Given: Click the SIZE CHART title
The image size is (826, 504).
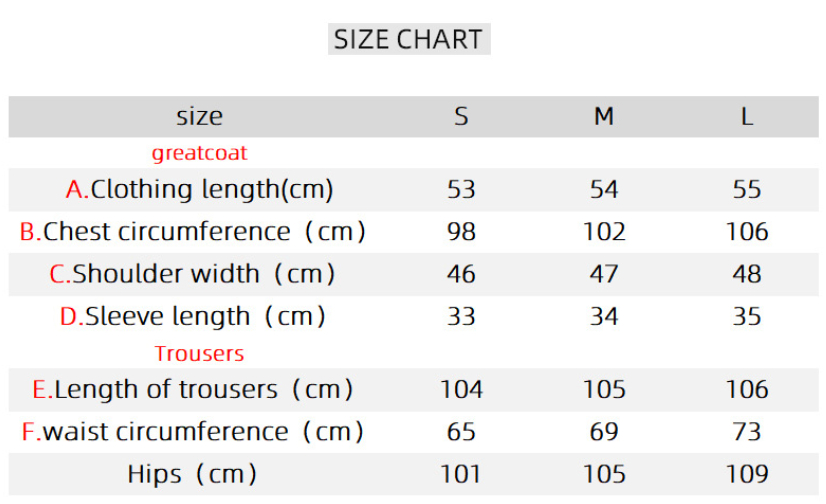Looking at the screenshot, I should (408, 40).
